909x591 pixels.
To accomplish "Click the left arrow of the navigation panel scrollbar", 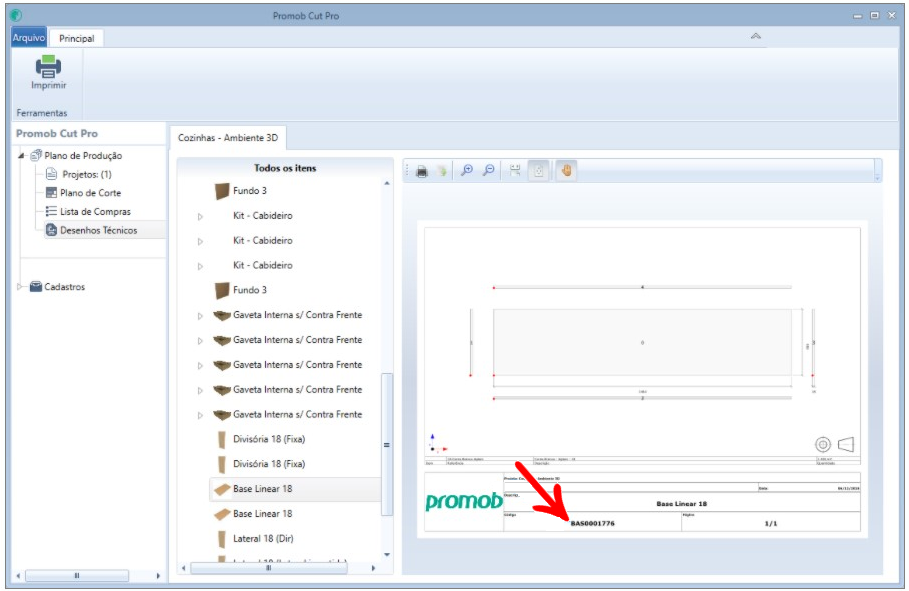I will [19, 576].
